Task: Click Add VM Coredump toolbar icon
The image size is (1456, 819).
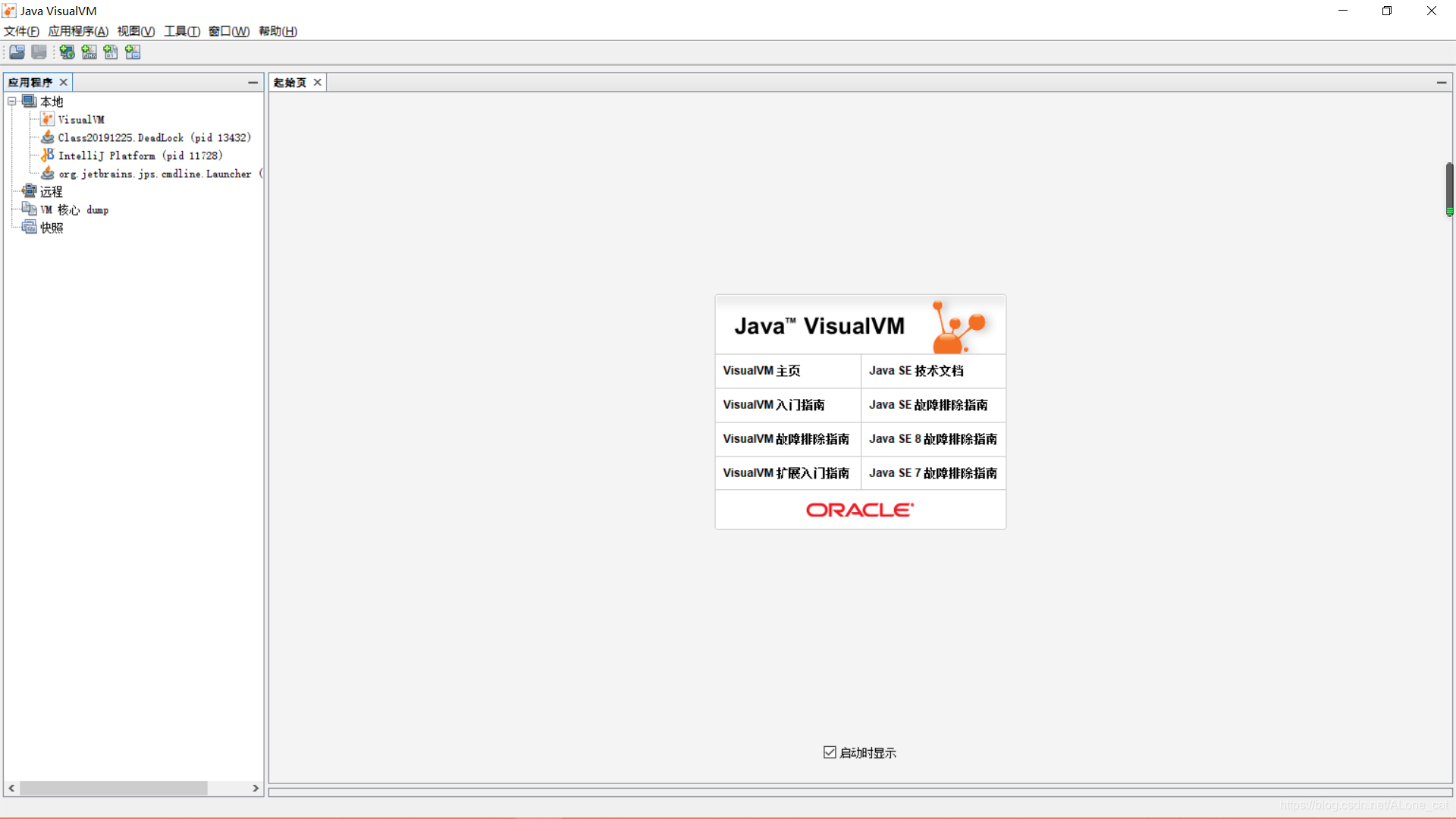Action: coord(111,52)
